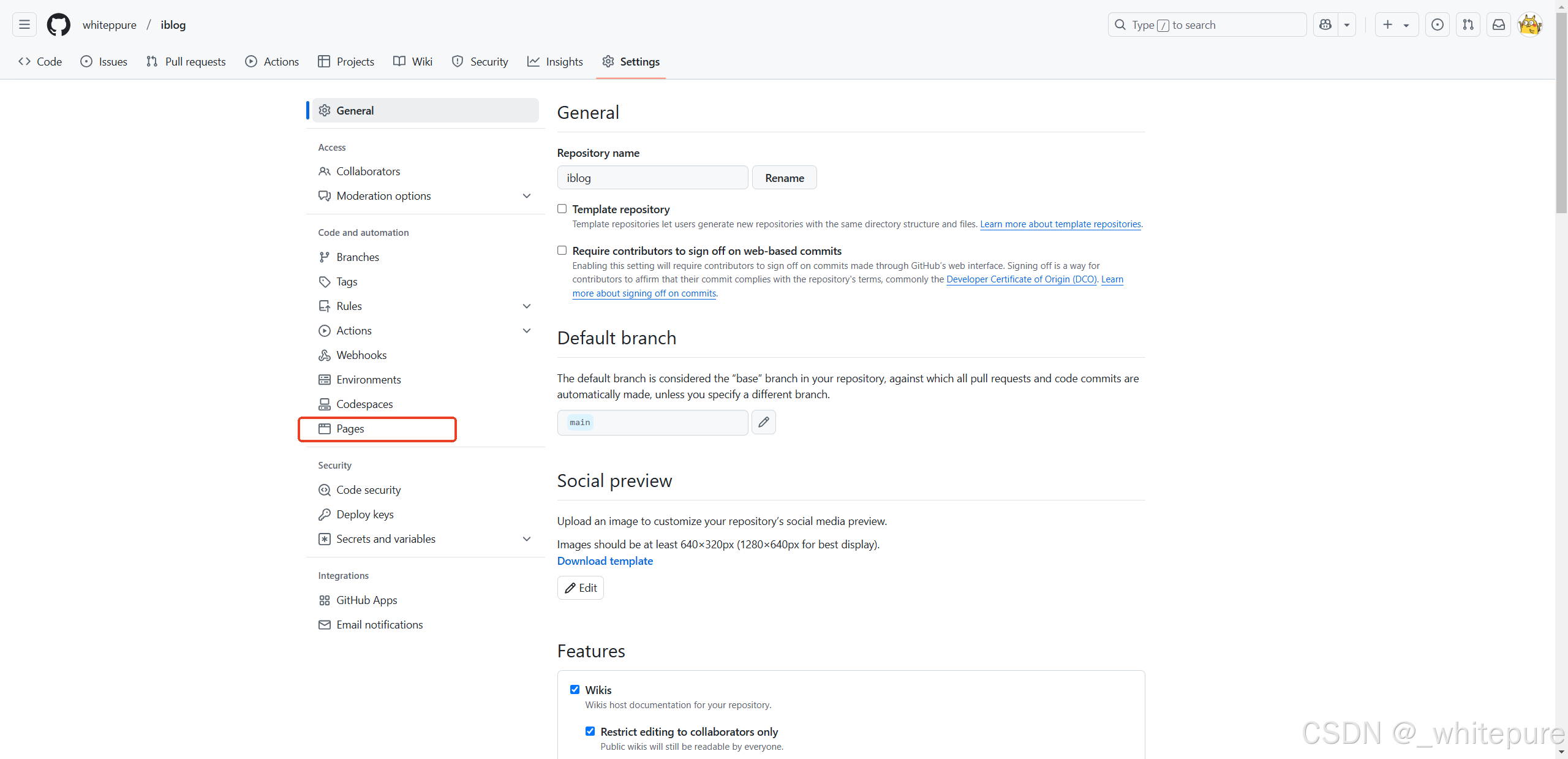The height and width of the screenshot is (759, 1568).
Task: Click the Download template link
Action: point(605,561)
